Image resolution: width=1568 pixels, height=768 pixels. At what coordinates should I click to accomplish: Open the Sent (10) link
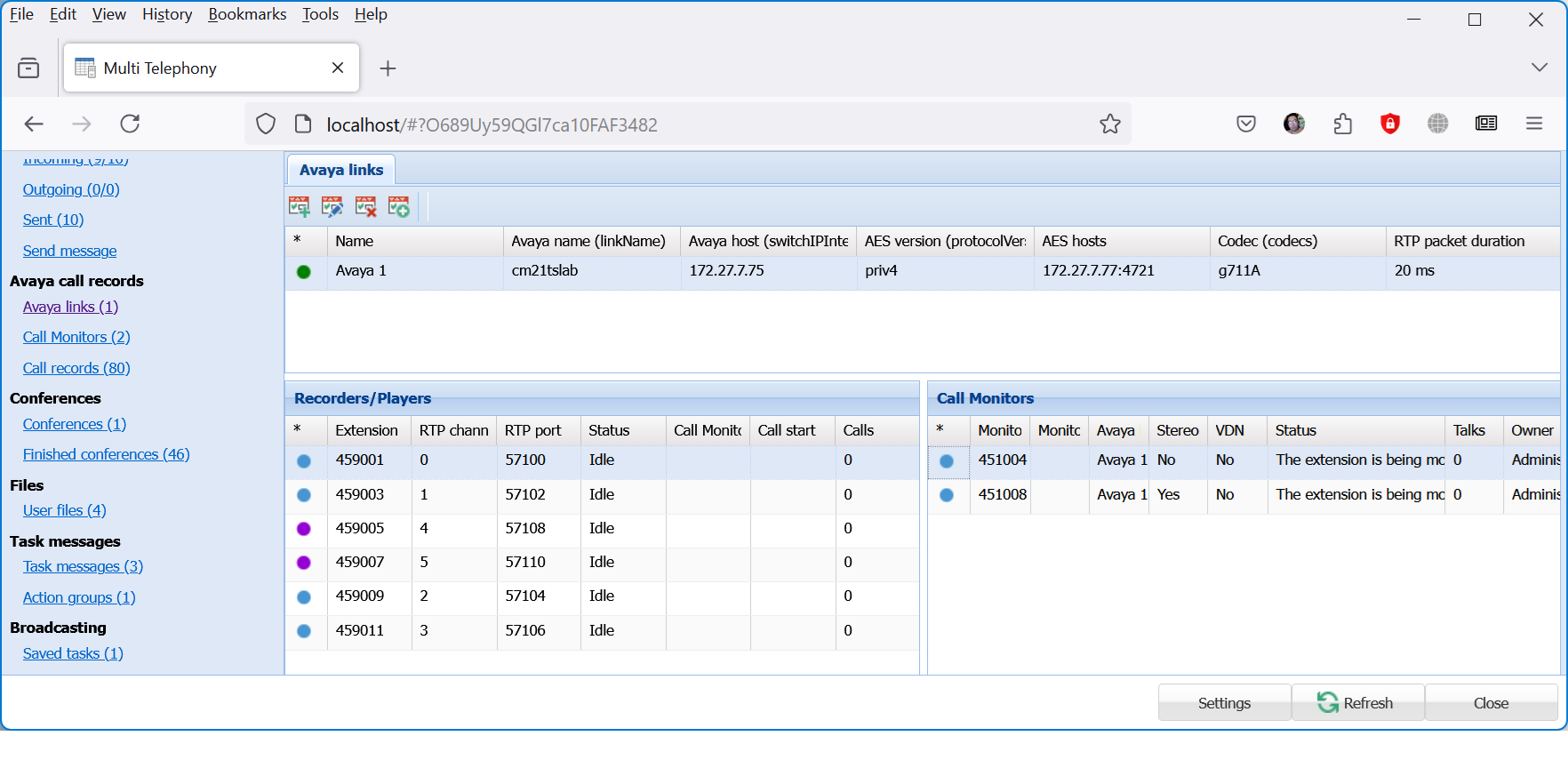53,220
